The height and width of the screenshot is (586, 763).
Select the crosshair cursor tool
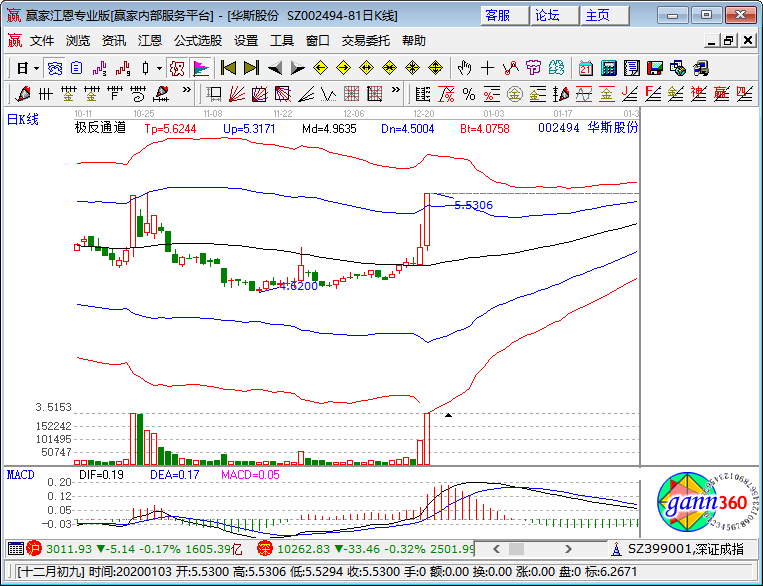click(x=488, y=68)
